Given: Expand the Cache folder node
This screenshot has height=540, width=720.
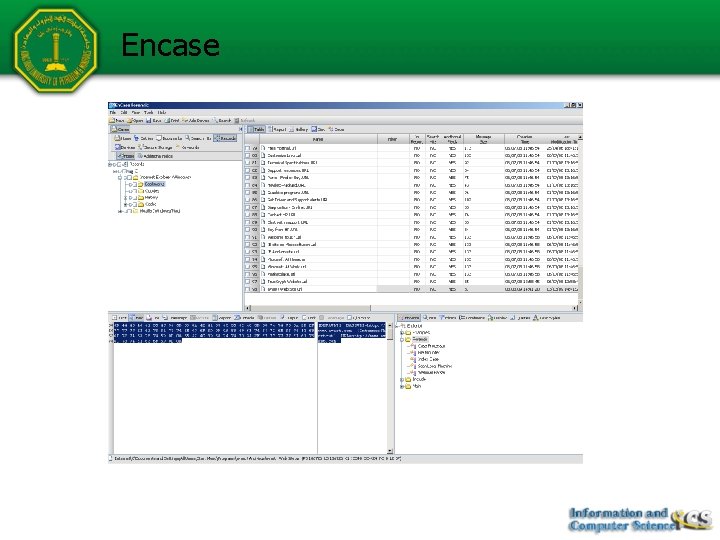Looking at the screenshot, I should 125,204.
